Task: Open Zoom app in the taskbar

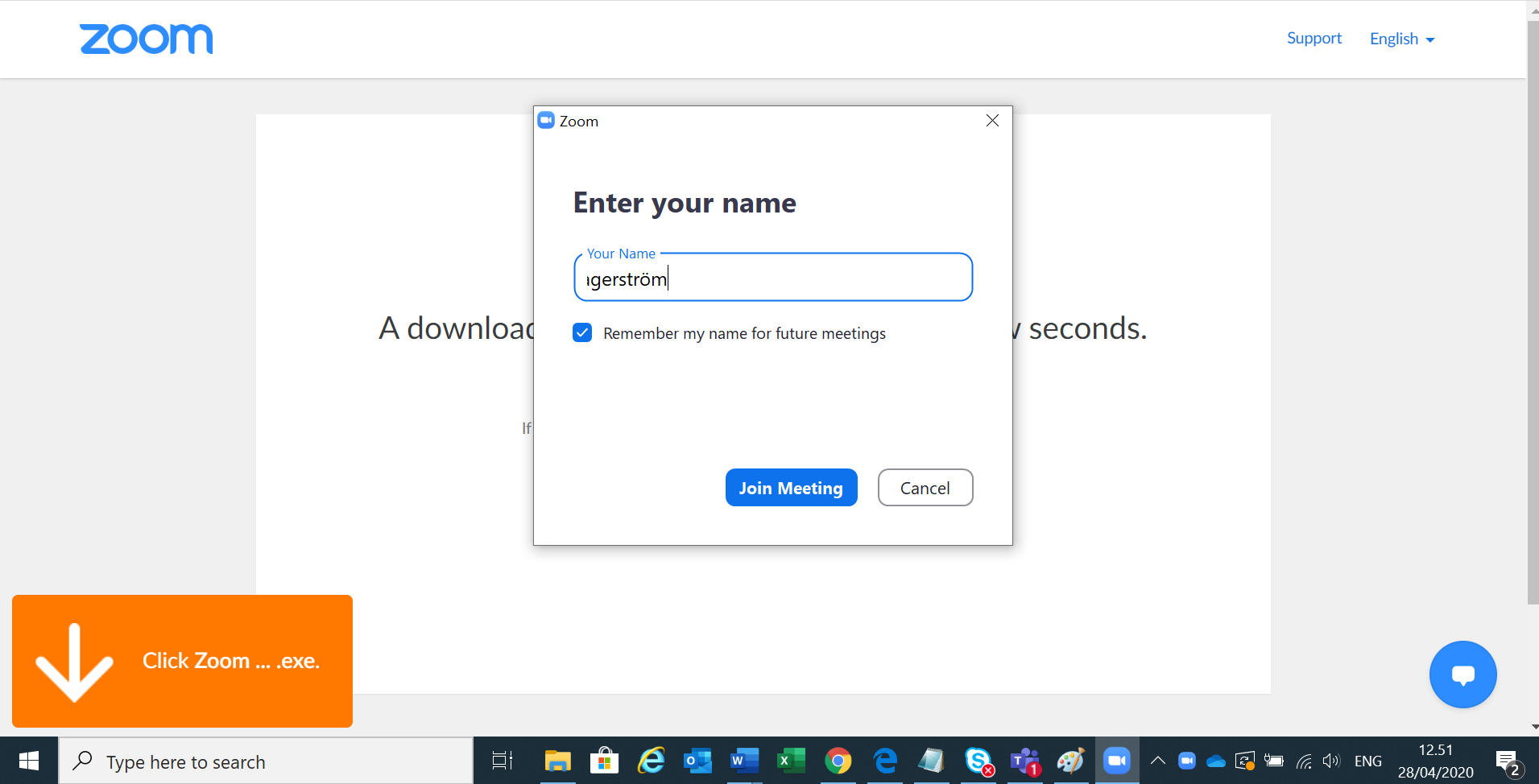Action: (1116, 761)
